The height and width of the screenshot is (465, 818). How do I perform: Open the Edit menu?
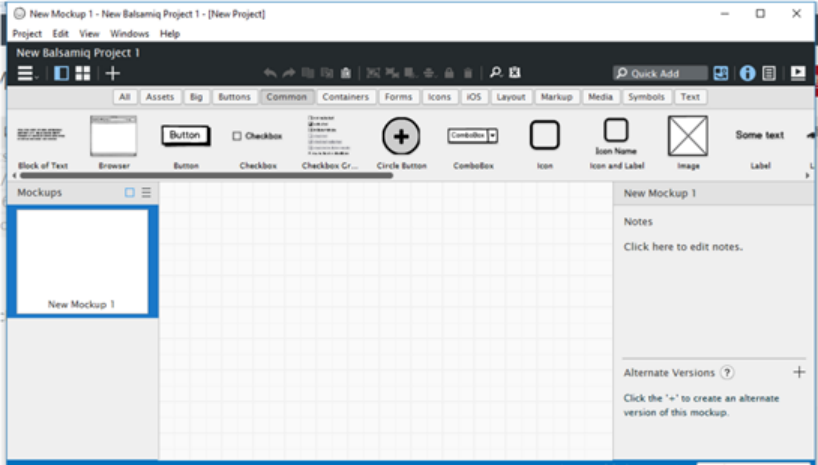click(x=61, y=34)
